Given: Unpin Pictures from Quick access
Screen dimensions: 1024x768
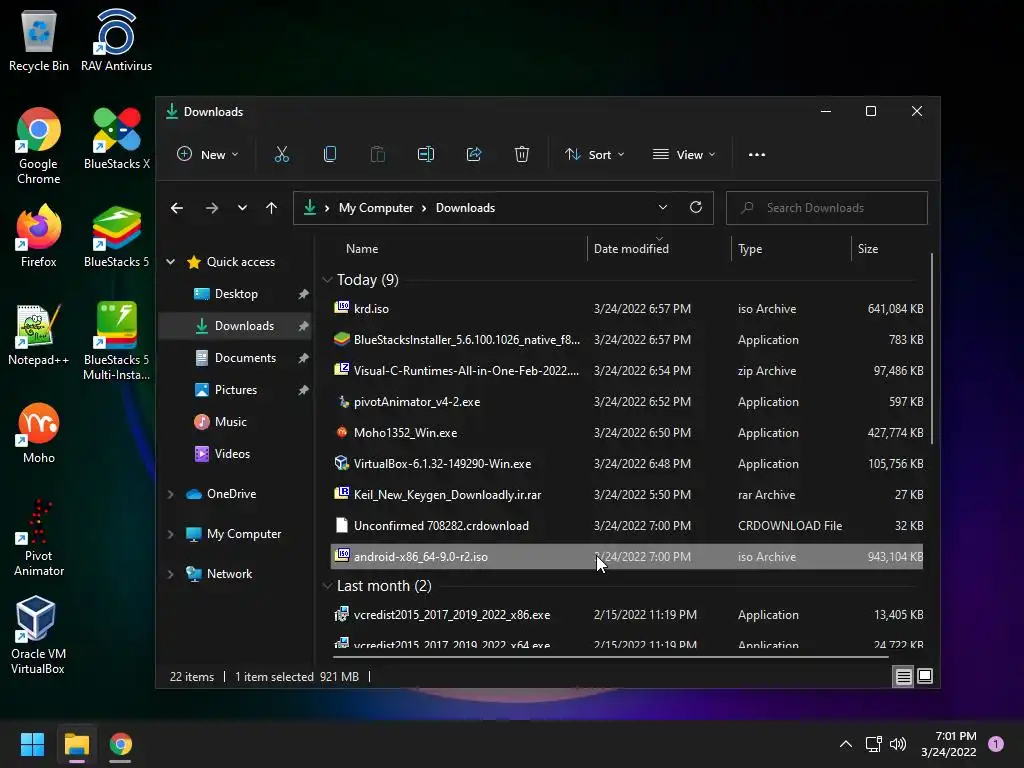Looking at the screenshot, I should [303, 391].
